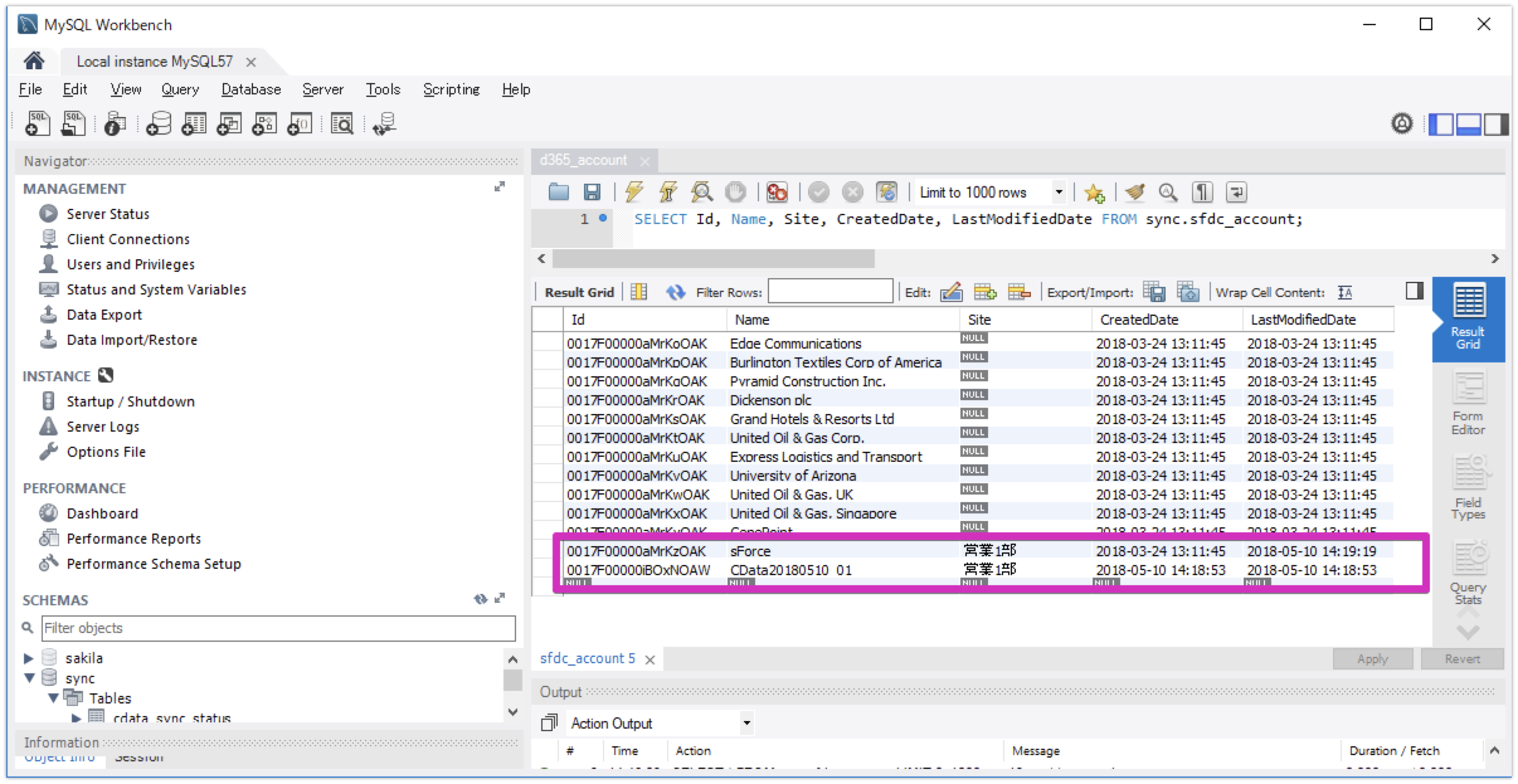1518x784 pixels.
Task: Click the Apply button below the result grid
Action: click(x=1372, y=658)
